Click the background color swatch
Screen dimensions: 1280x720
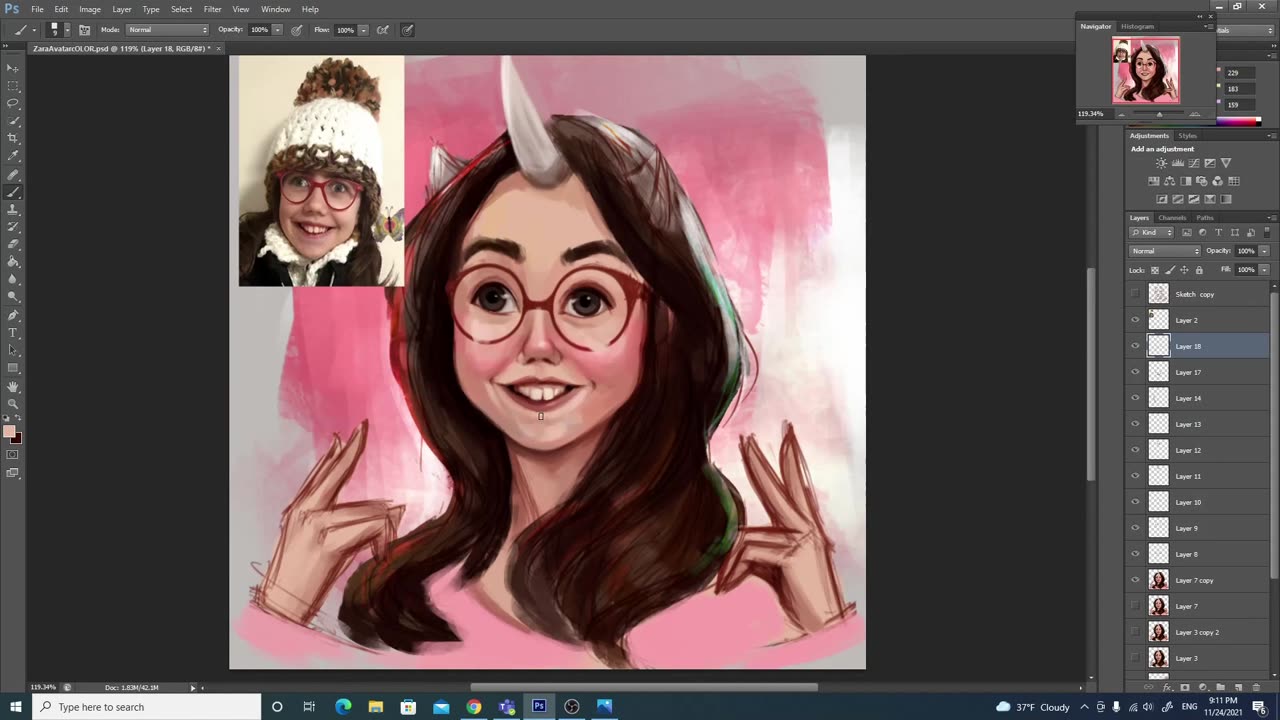(17, 439)
